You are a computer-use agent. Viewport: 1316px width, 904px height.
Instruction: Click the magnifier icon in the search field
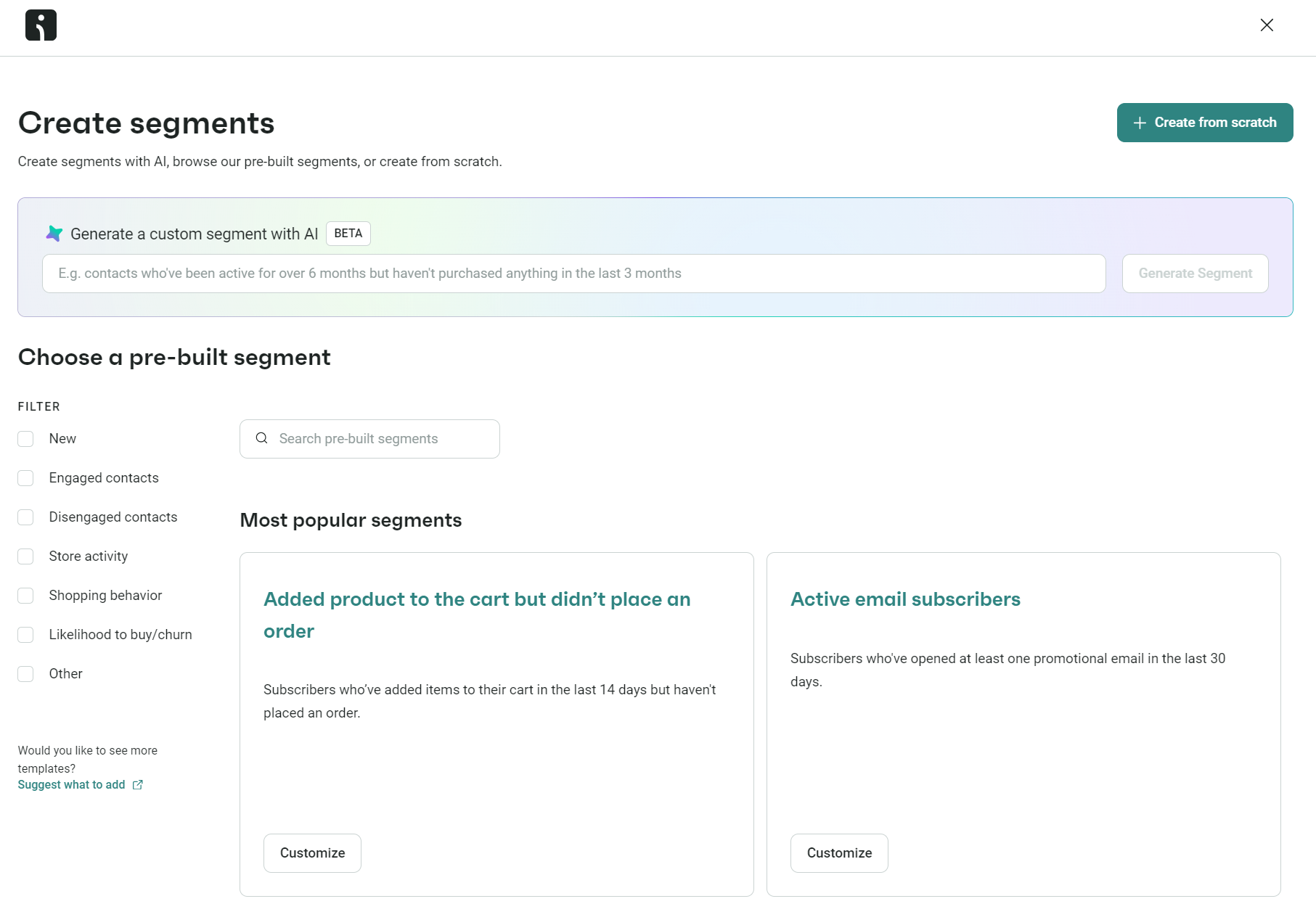(x=261, y=438)
